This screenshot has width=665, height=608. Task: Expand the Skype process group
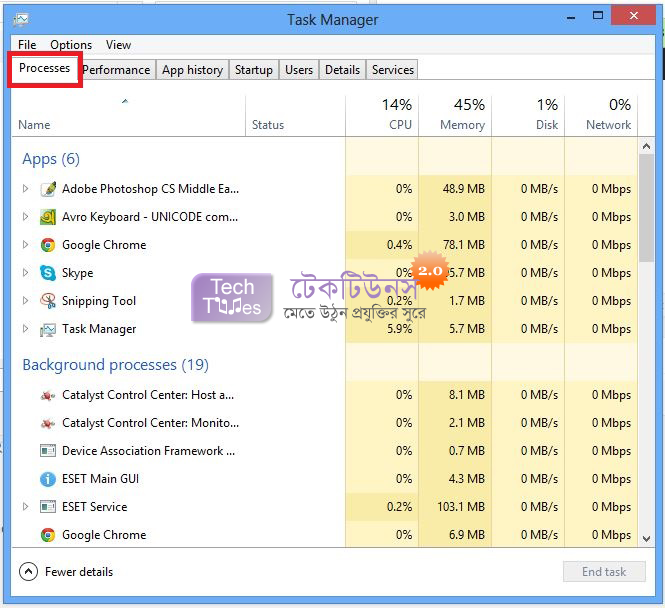click(25, 272)
